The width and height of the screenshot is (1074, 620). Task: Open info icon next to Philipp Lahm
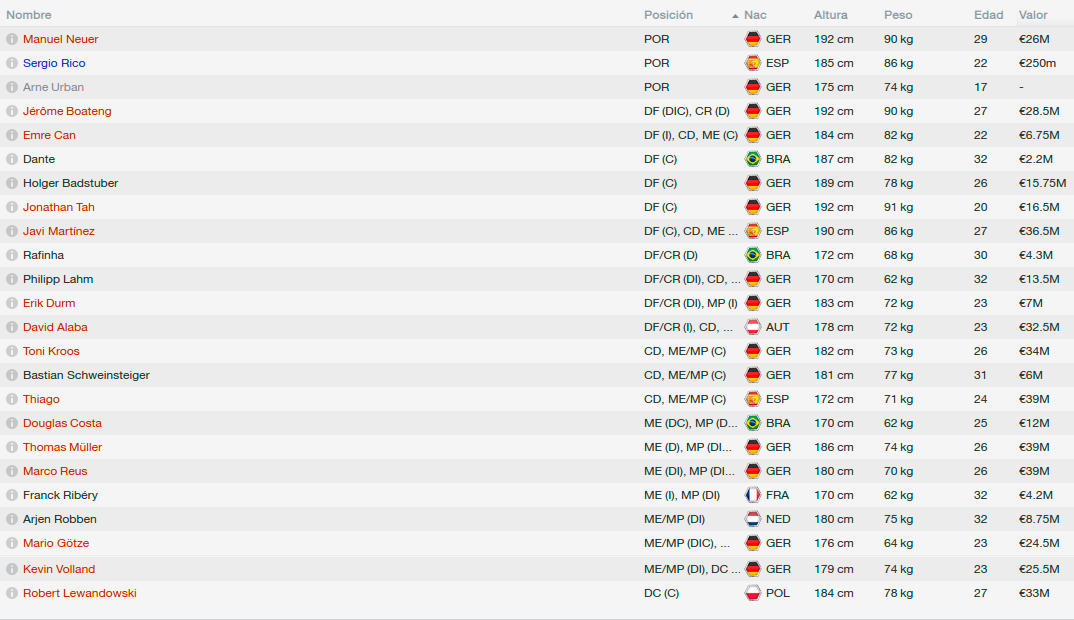point(12,279)
